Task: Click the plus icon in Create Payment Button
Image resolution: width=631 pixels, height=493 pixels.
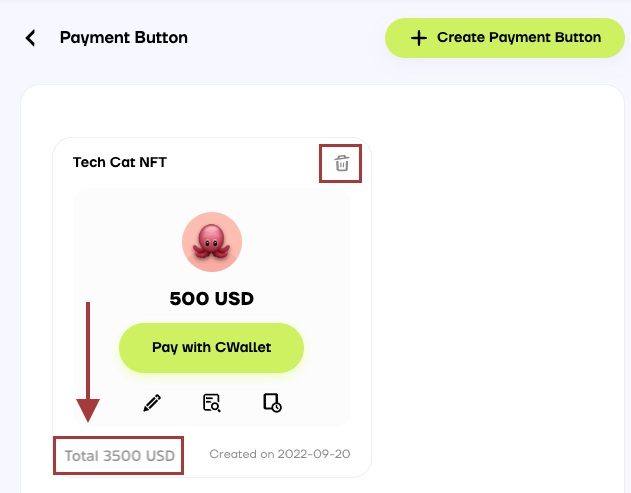Action: point(419,38)
